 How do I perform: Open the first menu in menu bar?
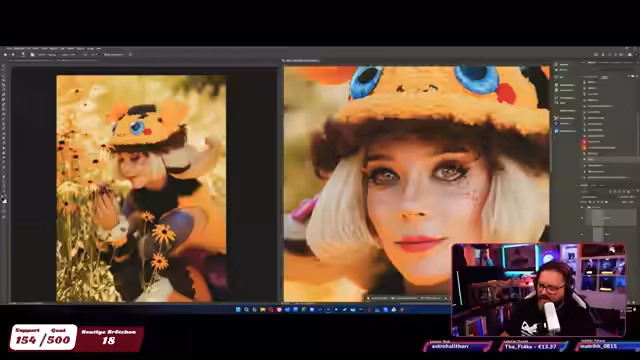coord(9,49)
